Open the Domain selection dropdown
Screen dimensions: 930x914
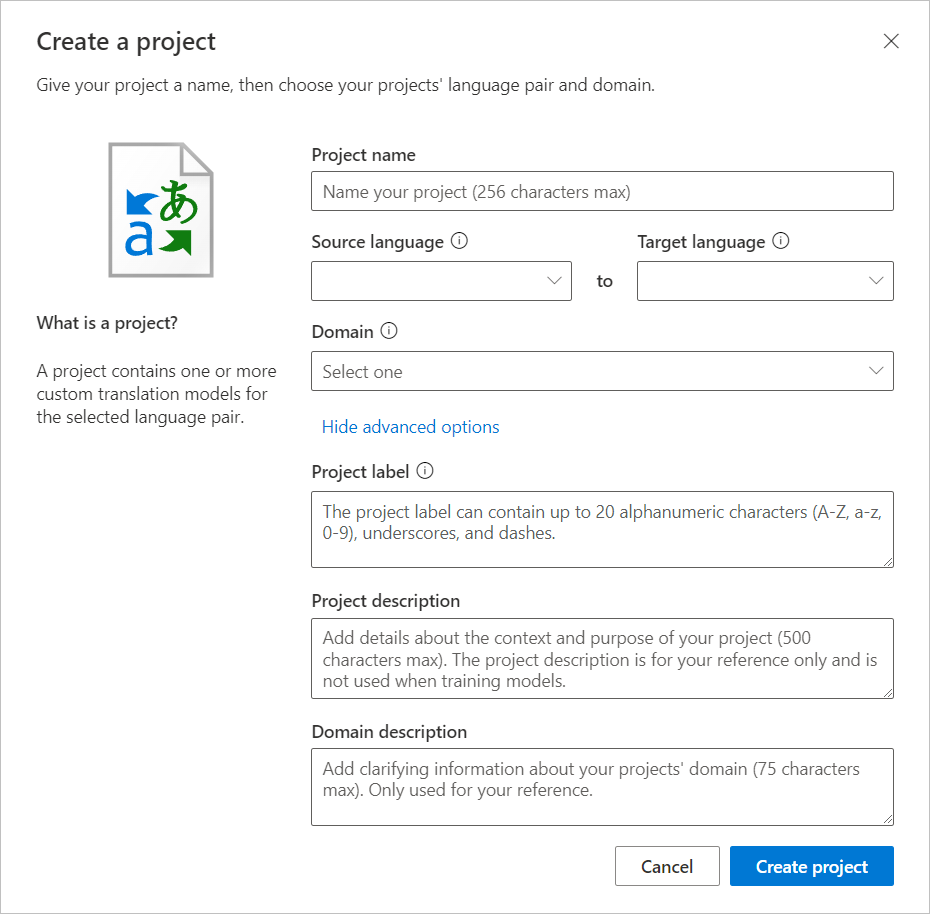602,371
